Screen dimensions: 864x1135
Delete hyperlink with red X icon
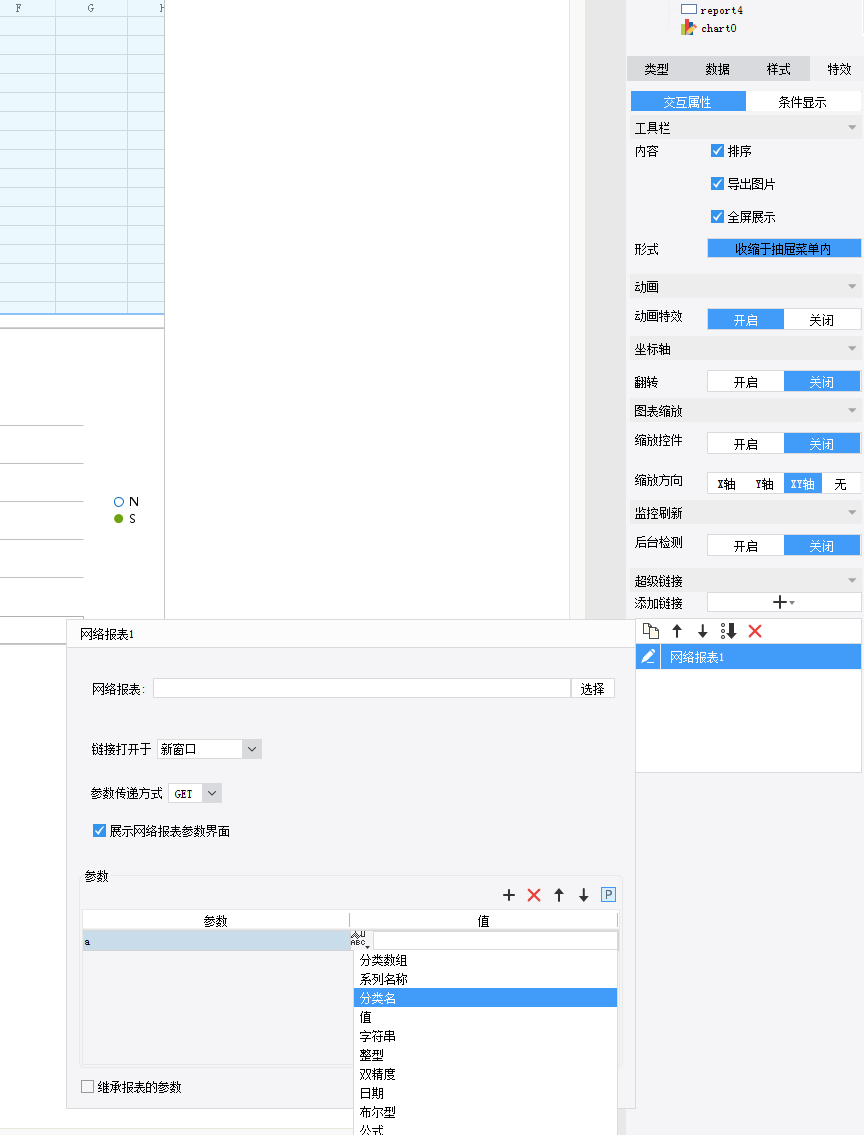755,631
